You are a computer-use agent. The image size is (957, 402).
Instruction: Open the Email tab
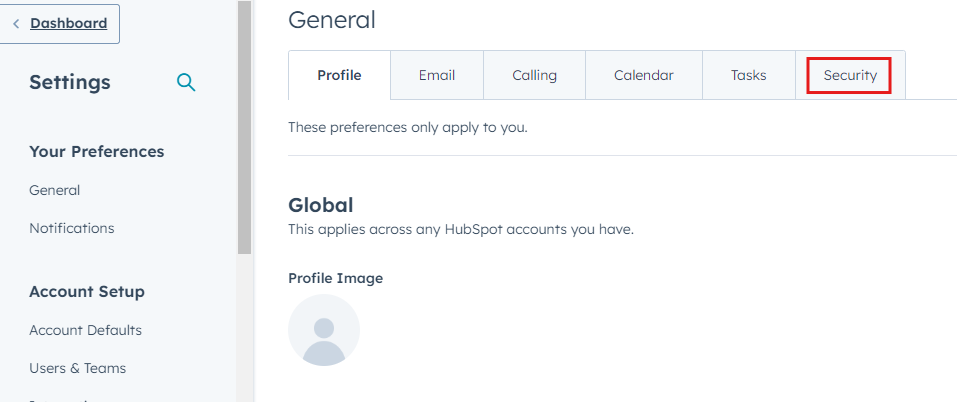click(x=437, y=75)
